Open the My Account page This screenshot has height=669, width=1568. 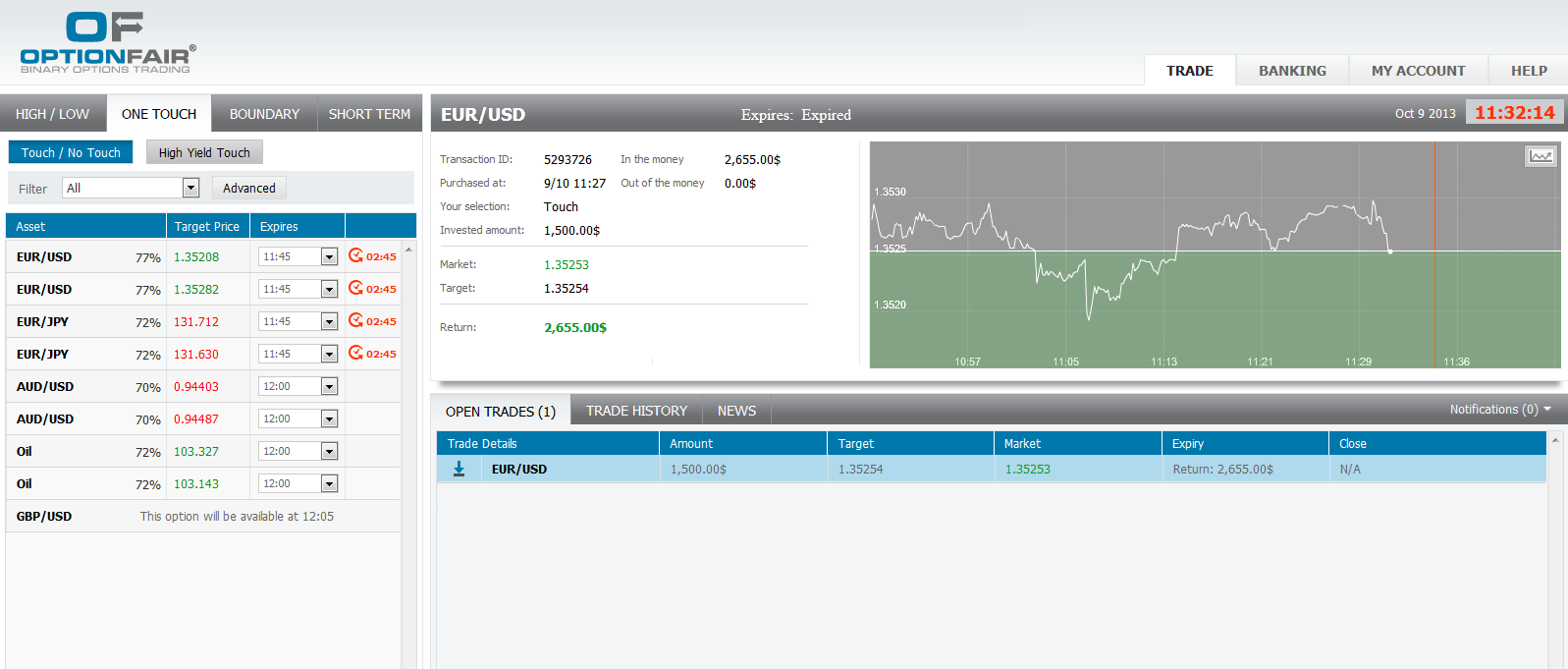coord(1418,71)
